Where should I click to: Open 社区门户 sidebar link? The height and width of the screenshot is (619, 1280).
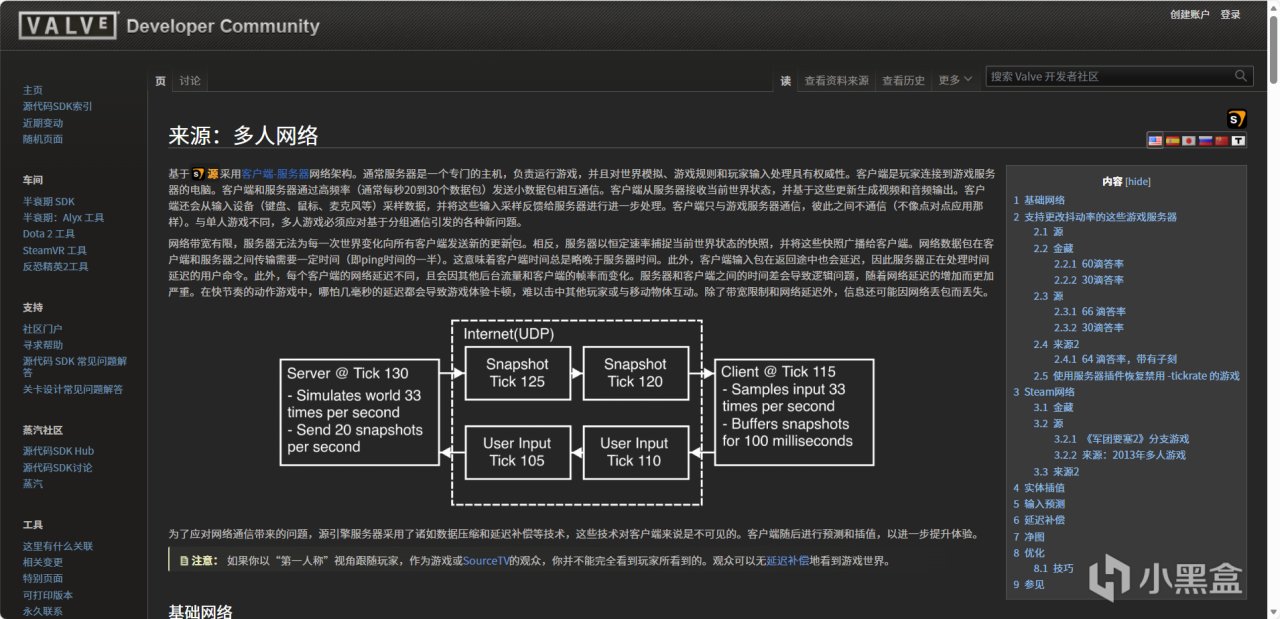[43, 328]
